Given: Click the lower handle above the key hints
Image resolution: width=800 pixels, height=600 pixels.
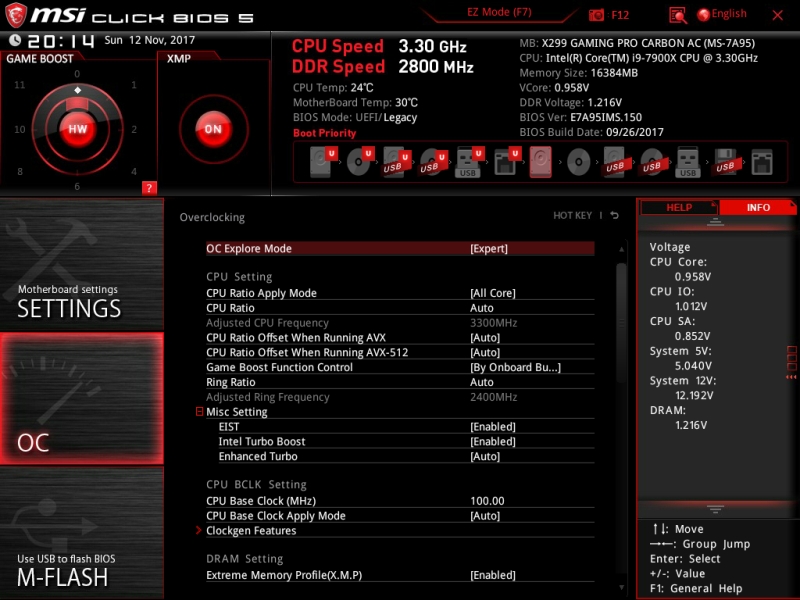Looking at the screenshot, I should pos(715,509).
